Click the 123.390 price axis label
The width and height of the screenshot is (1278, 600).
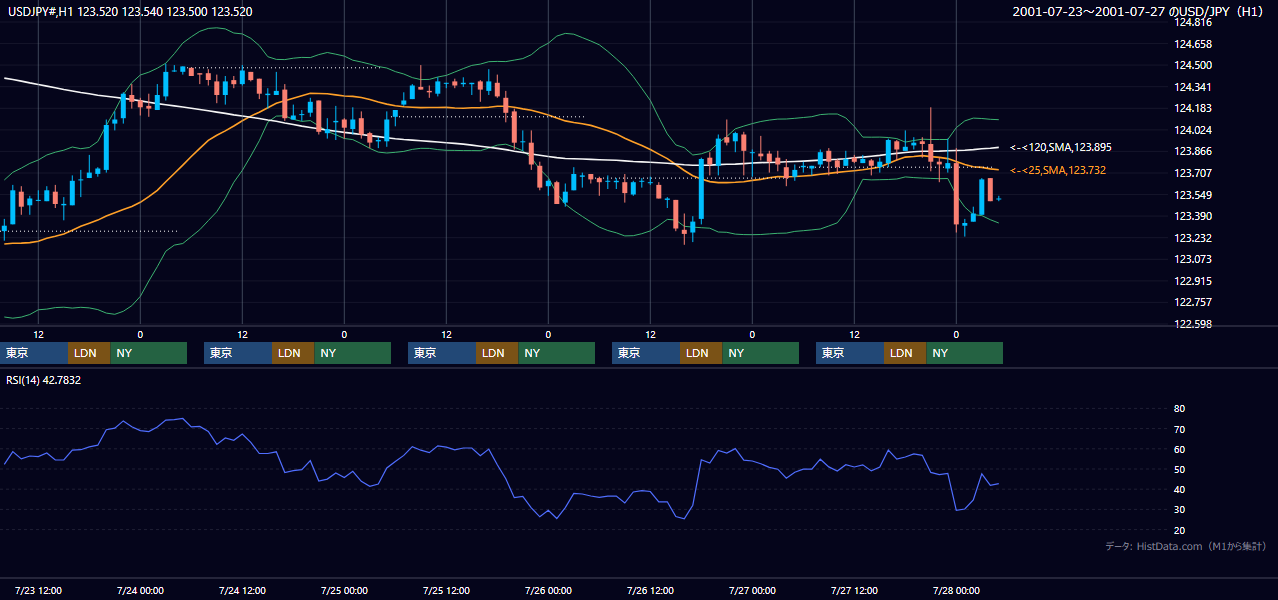click(1192, 216)
